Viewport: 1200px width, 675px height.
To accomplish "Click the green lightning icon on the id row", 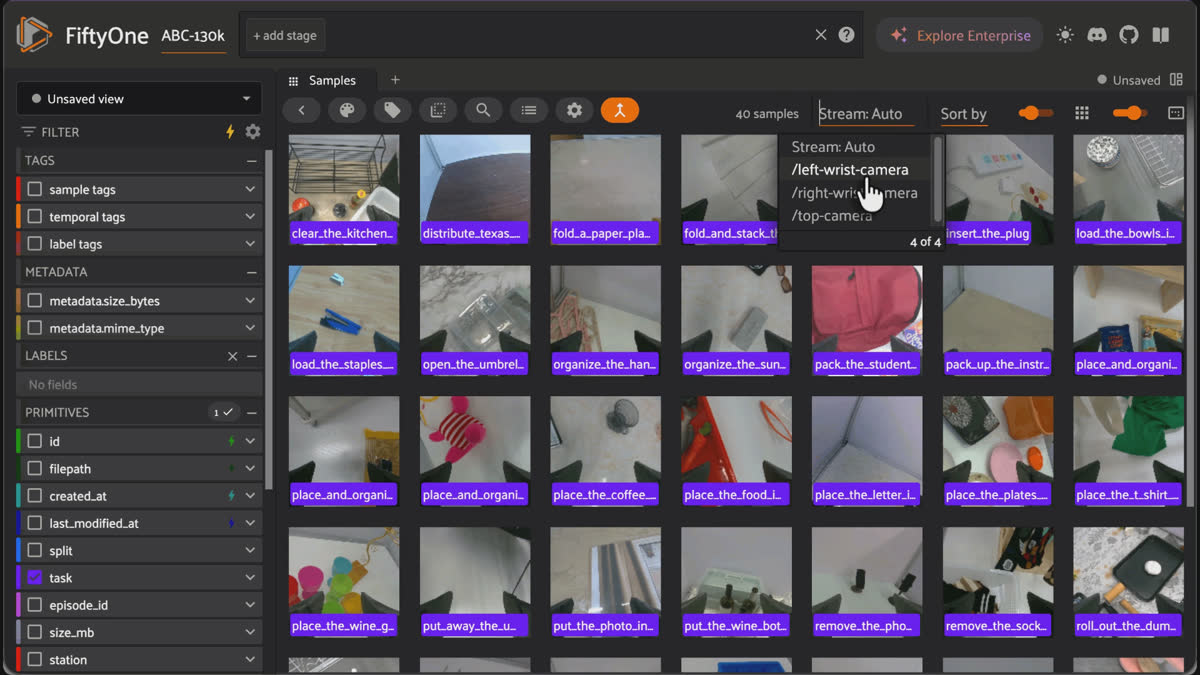I will [232, 441].
